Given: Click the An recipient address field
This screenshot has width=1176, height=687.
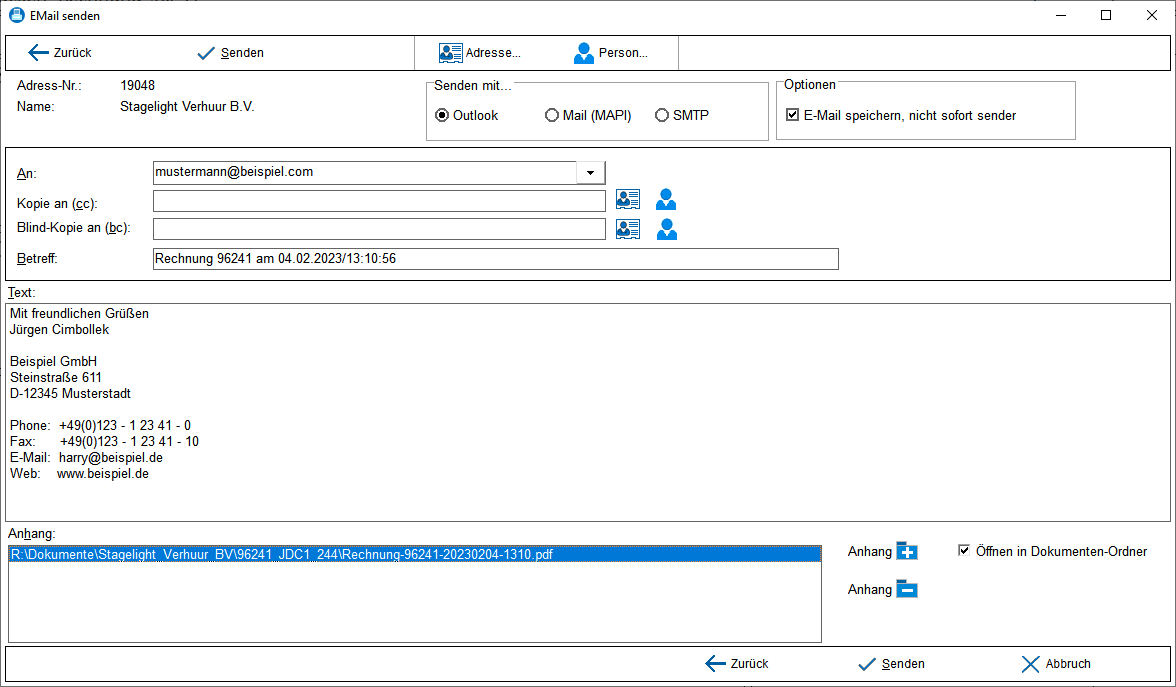Looking at the screenshot, I should [364, 172].
